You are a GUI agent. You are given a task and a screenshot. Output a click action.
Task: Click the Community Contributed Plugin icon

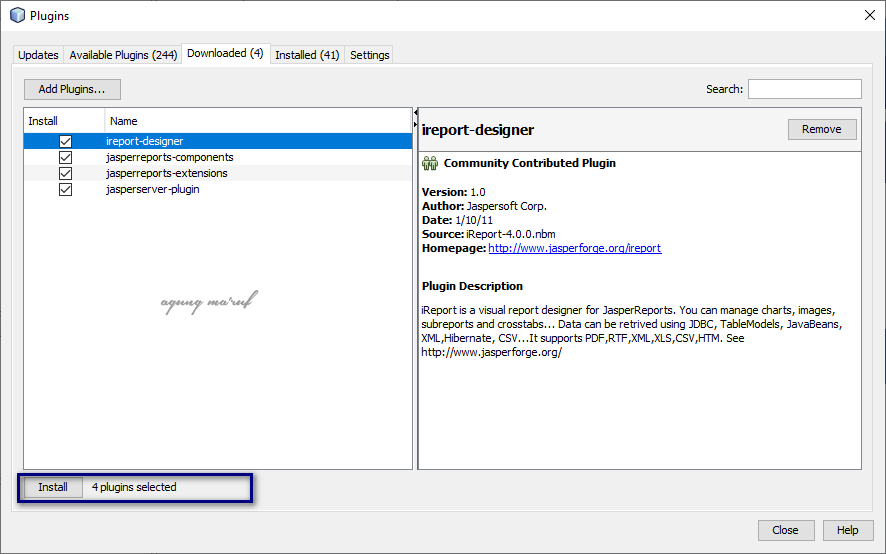tap(430, 163)
